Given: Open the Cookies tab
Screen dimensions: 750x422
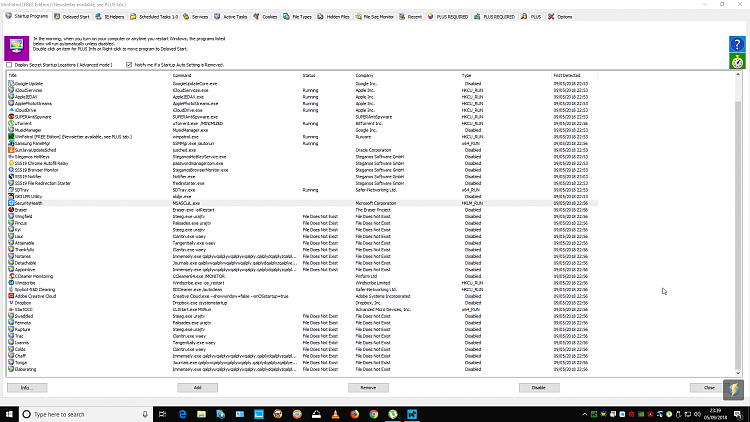Looking at the screenshot, I should (265, 17).
